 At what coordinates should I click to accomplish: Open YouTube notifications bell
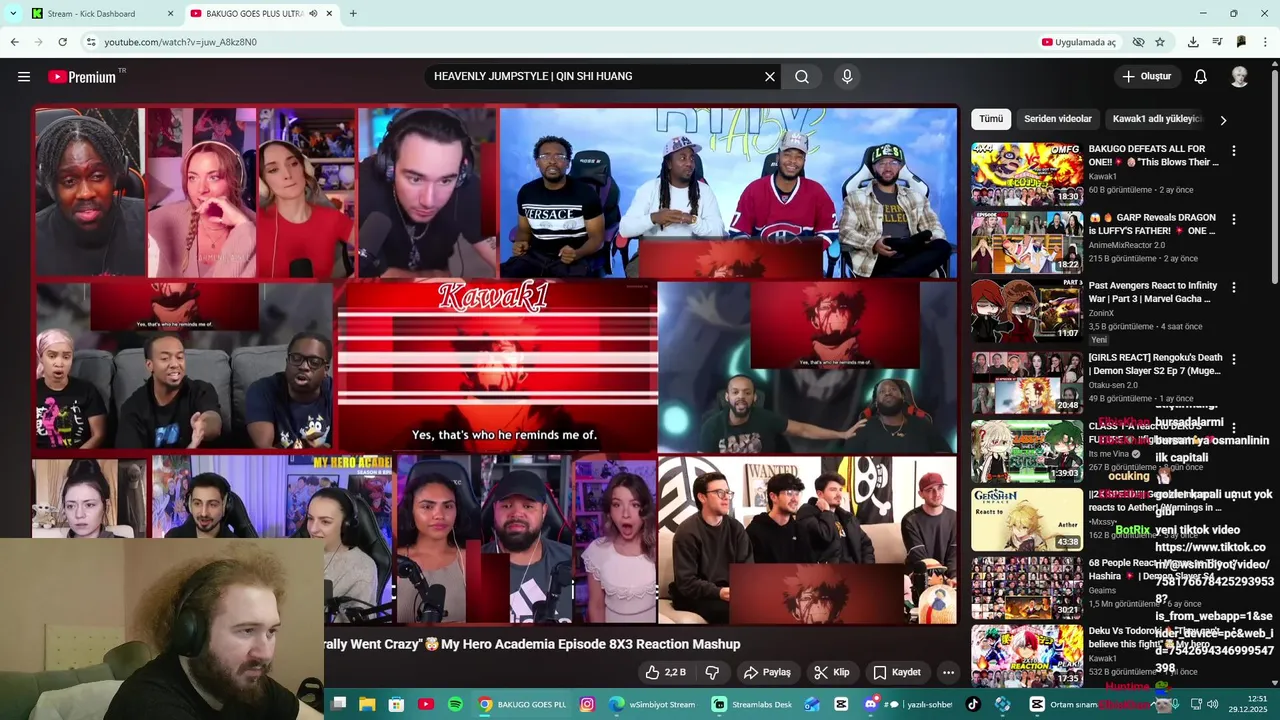[x=1201, y=76]
